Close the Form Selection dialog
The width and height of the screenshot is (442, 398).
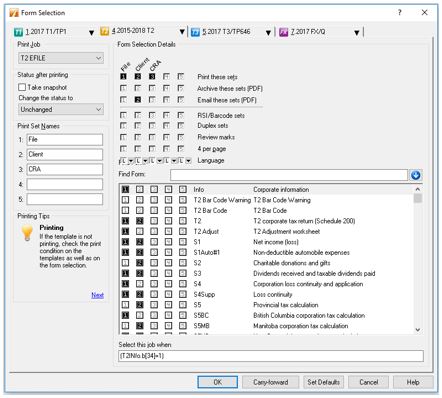coord(424,13)
